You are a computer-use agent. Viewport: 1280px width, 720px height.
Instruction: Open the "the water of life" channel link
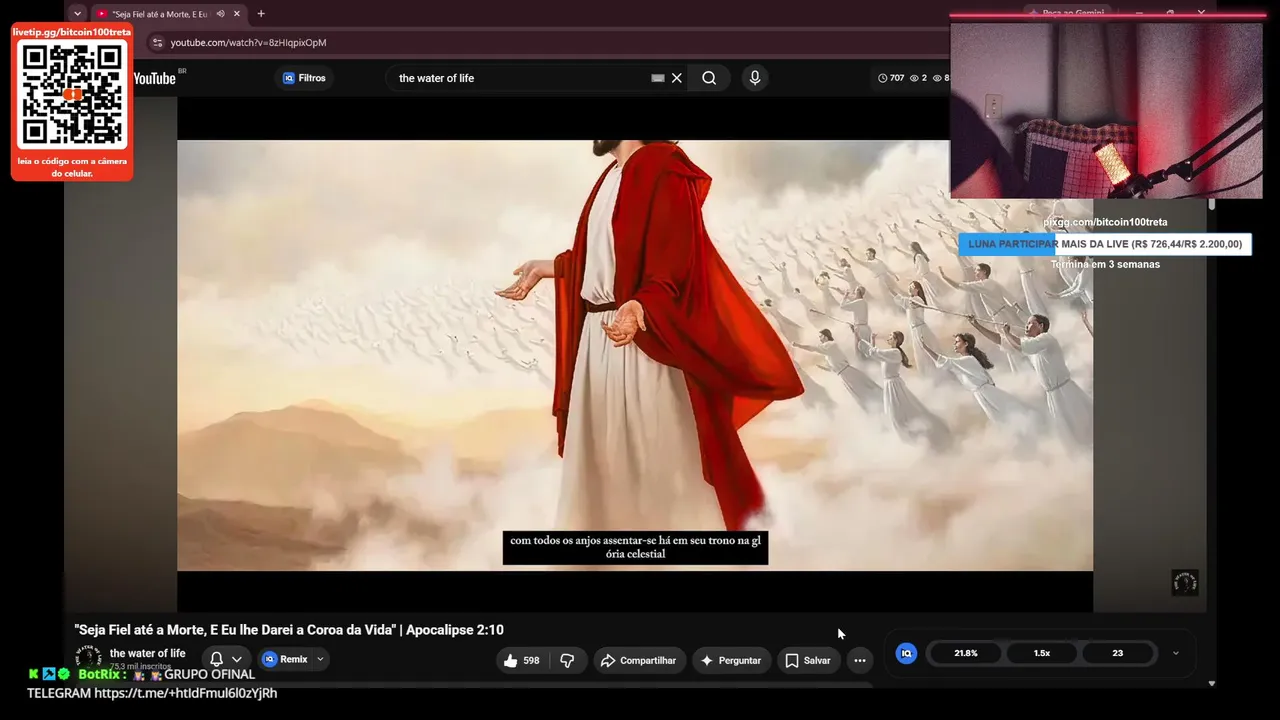[x=147, y=653]
